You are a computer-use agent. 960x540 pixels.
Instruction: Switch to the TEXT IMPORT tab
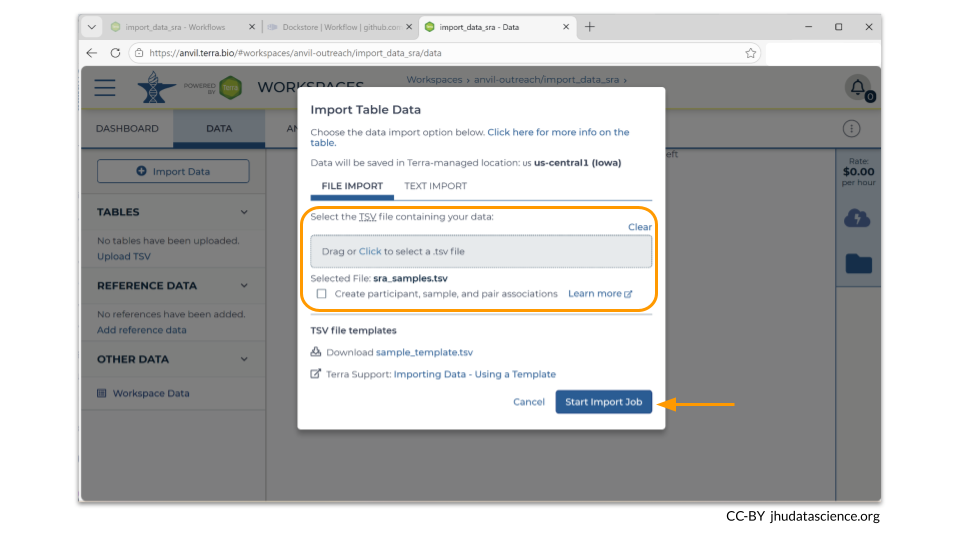[435, 186]
